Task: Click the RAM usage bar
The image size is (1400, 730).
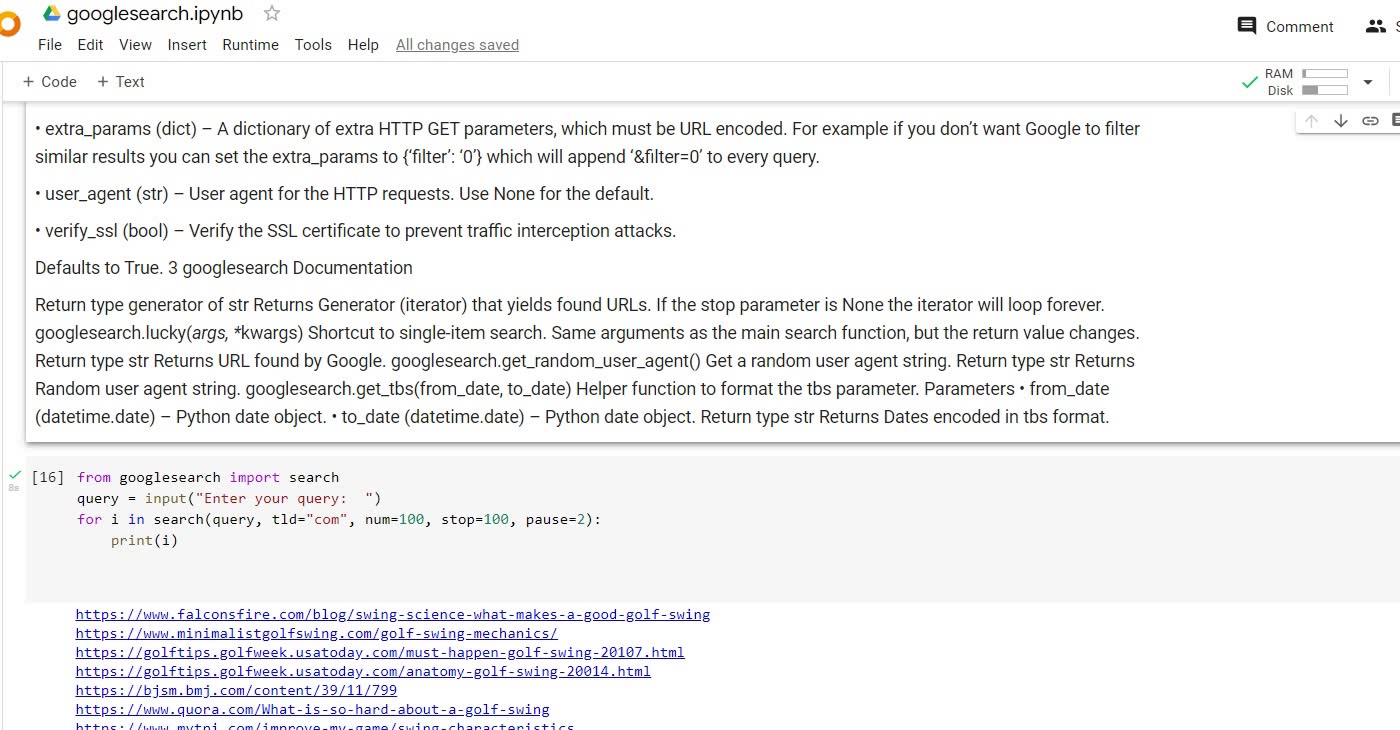Action: pyautogui.click(x=1325, y=74)
